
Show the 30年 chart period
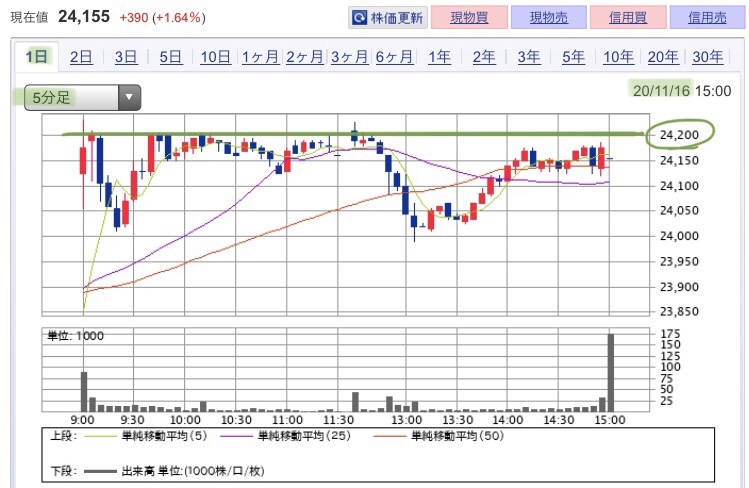pyautogui.click(x=707, y=57)
